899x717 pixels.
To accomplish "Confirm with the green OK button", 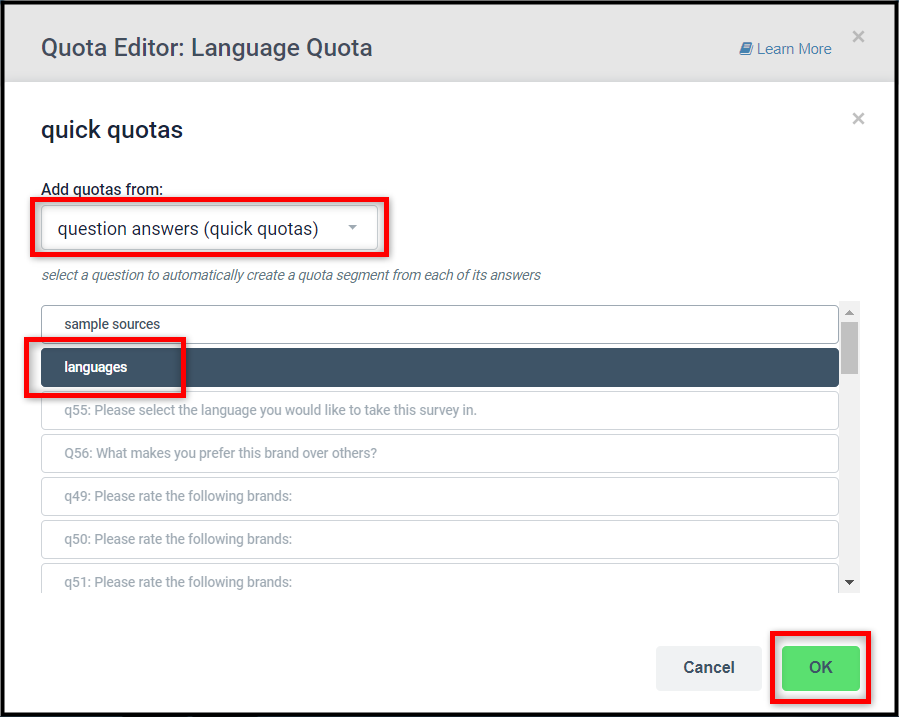I will (820, 668).
